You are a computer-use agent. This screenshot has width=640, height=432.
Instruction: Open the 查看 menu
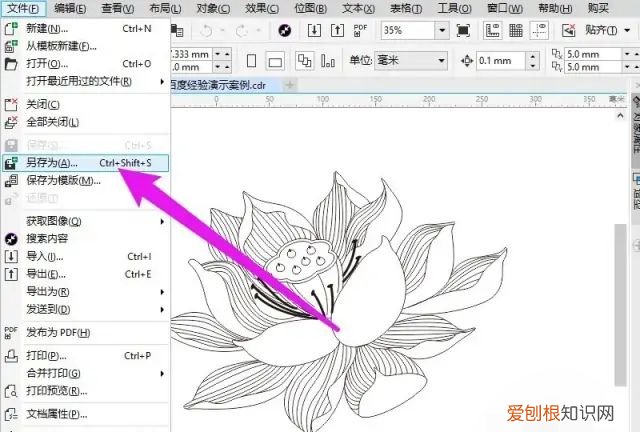pyautogui.click(x=118, y=8)
